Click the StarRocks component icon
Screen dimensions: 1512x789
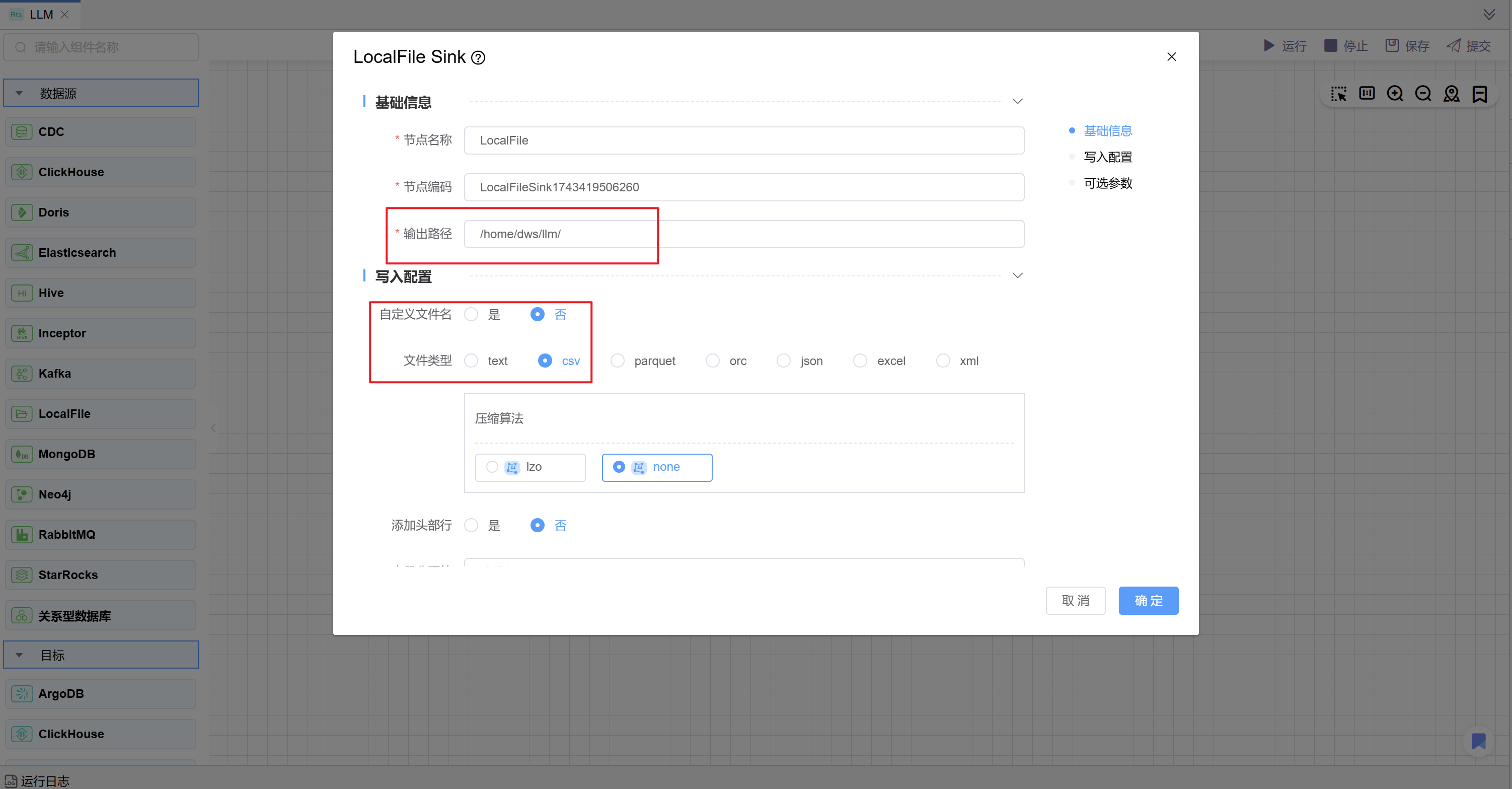pos(22,575)
